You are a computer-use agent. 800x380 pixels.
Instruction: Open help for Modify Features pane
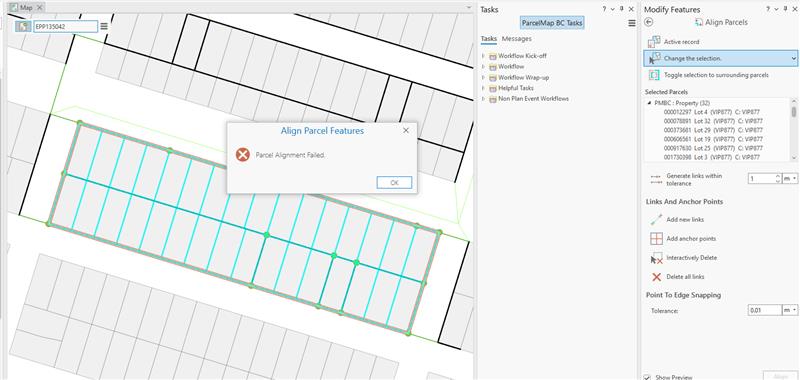coord(768,9)
